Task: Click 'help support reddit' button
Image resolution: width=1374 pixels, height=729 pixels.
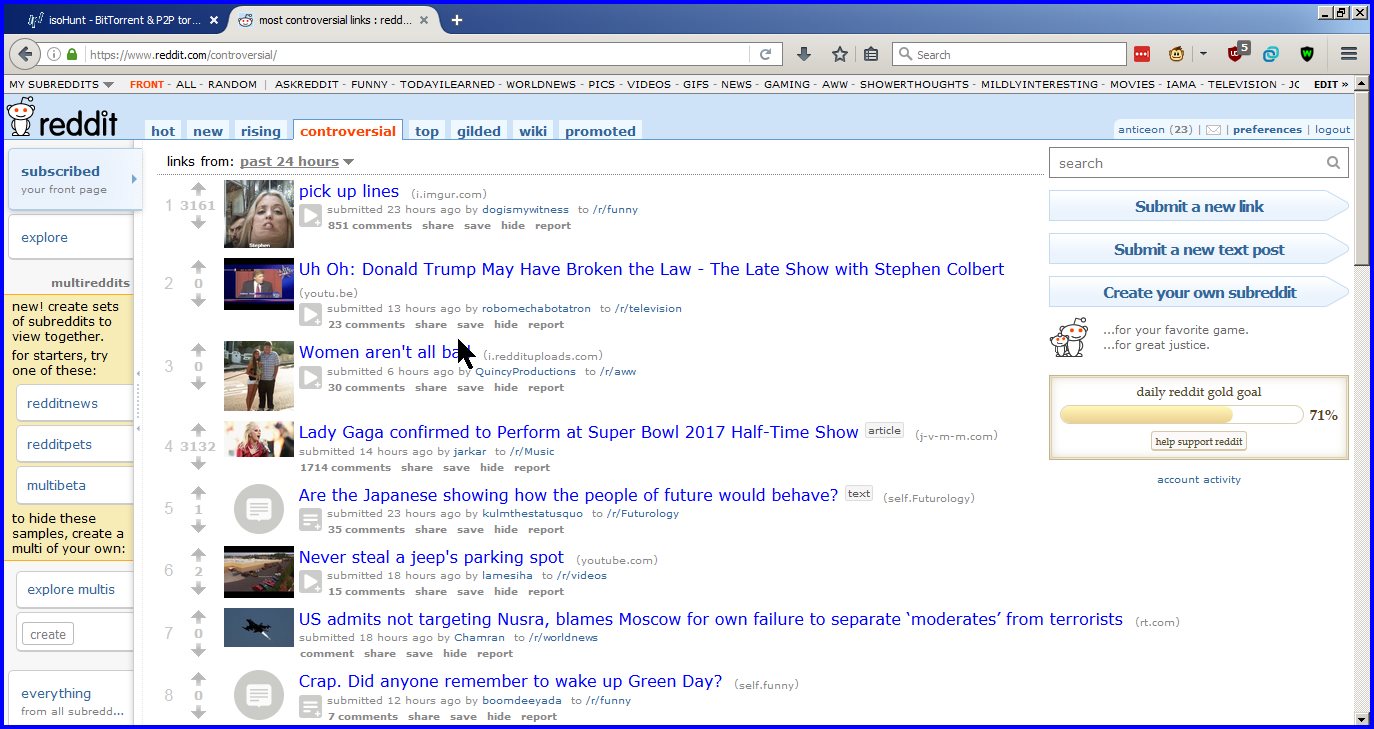Action: click(1199, 441)
